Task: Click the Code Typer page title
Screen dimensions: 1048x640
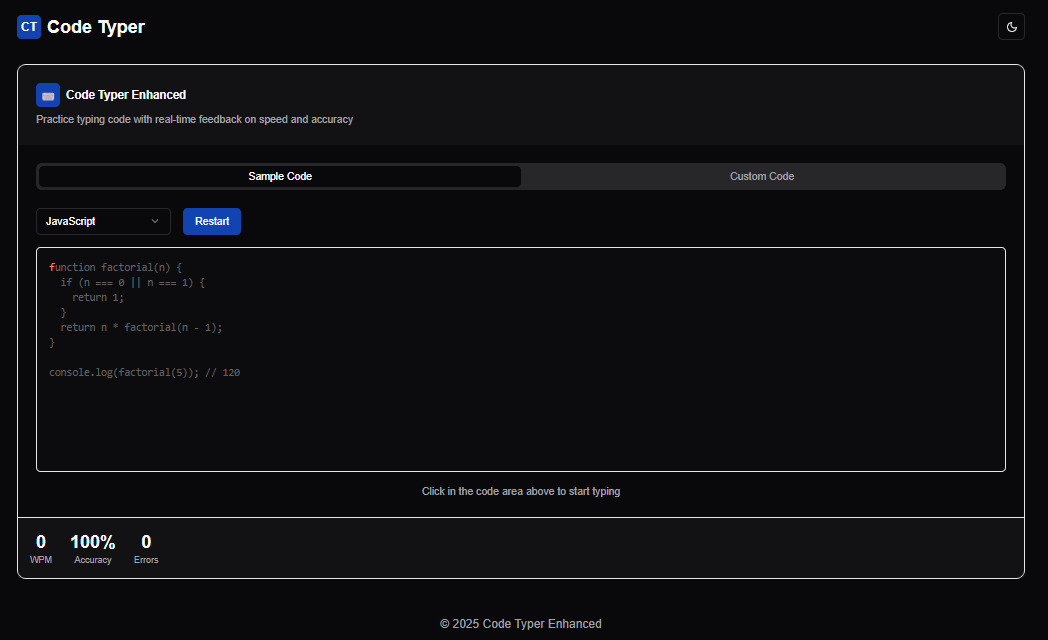Action: [96, 27]
